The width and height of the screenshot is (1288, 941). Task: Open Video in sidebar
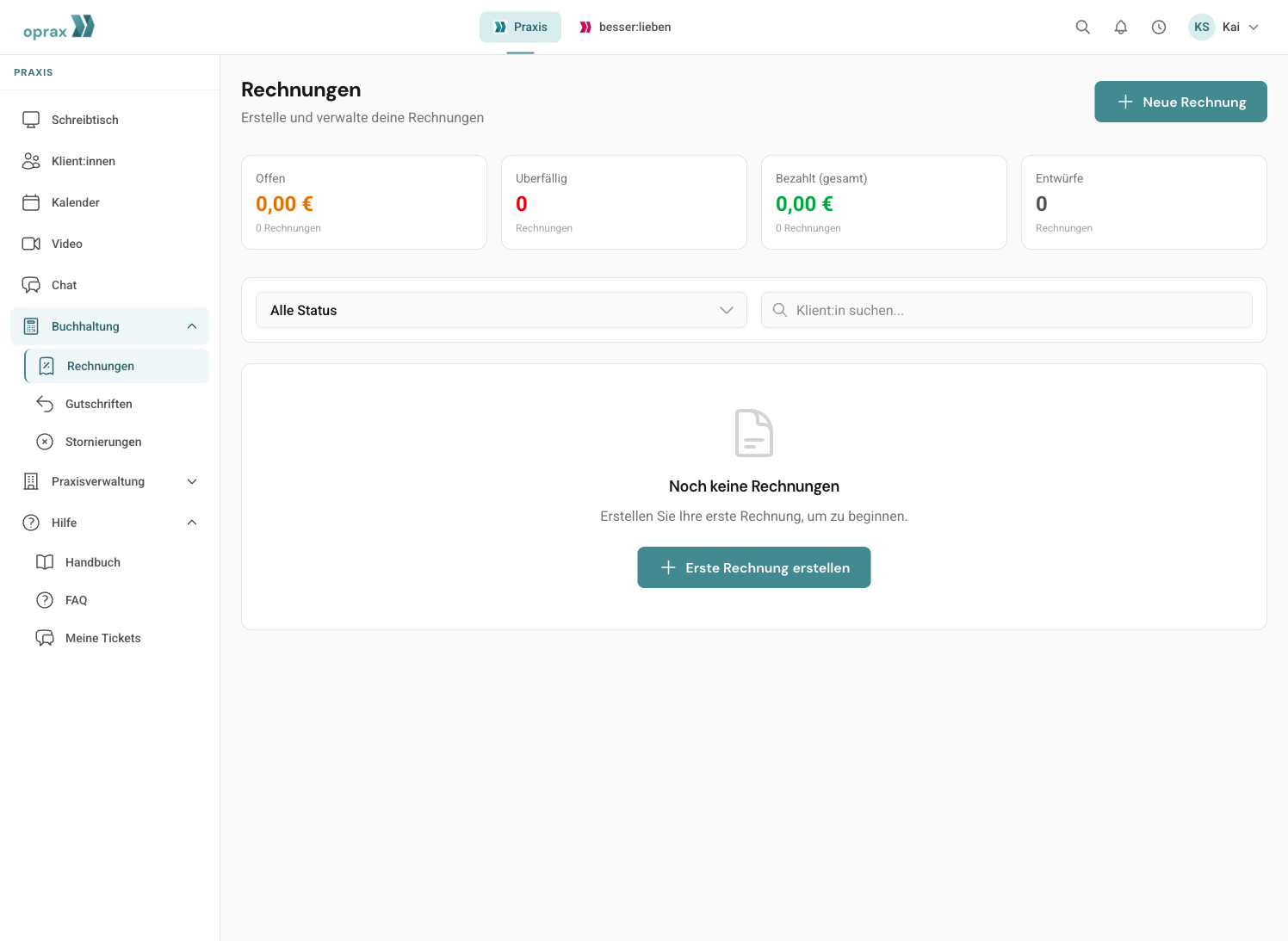click(109, 244)
